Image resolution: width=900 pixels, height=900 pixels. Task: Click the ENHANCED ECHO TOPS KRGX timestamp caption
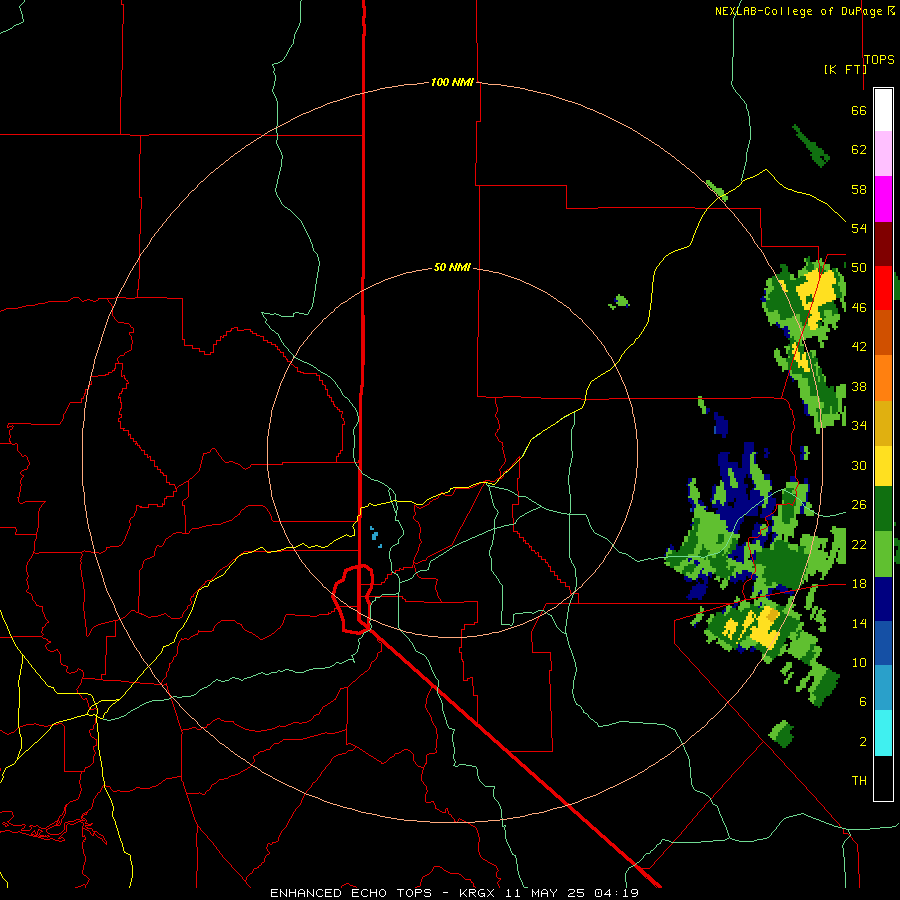coord(454,893)
